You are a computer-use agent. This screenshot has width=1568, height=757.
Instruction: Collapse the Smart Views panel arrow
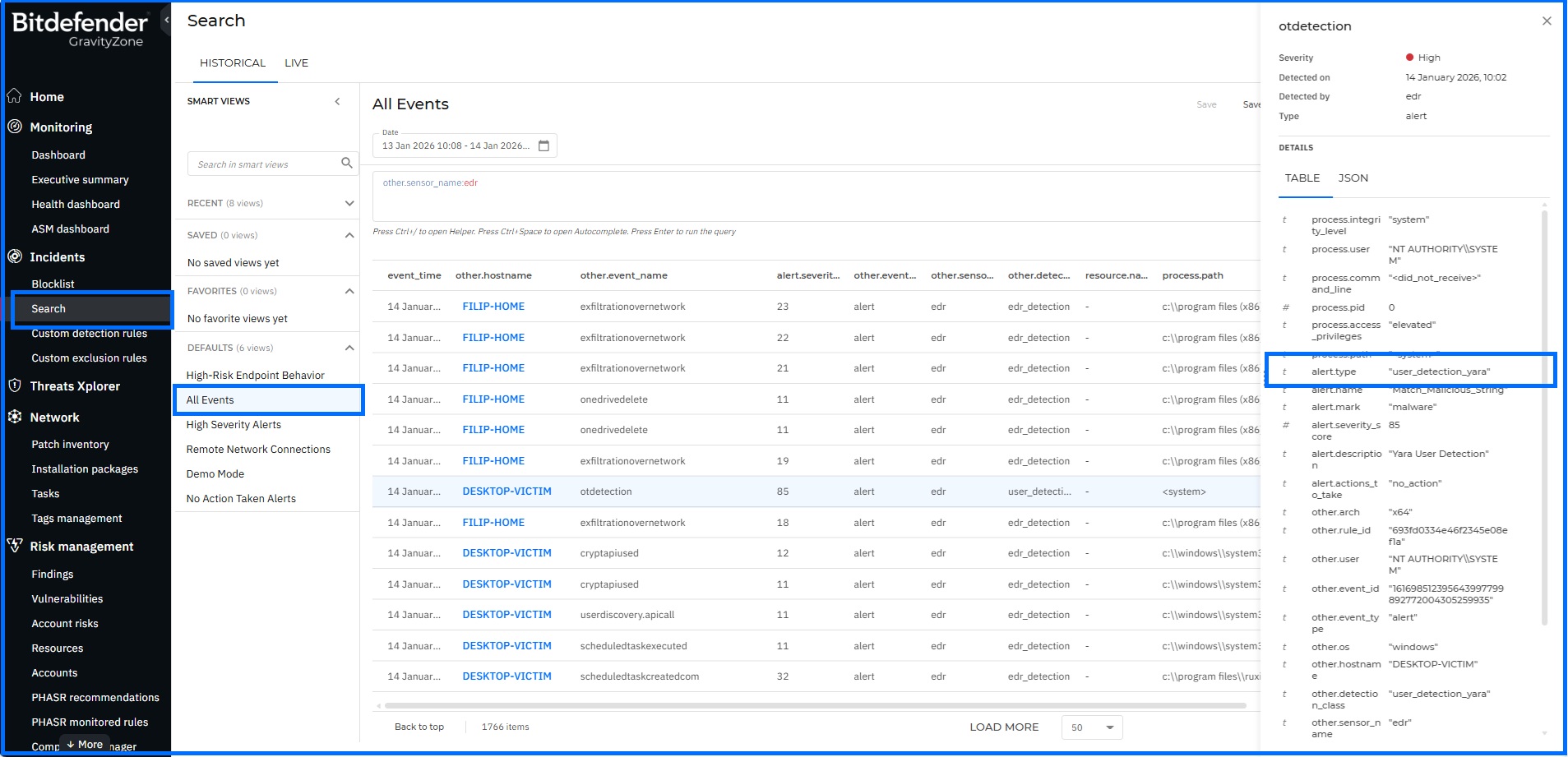pyautogui.click(x=337, y=101)
